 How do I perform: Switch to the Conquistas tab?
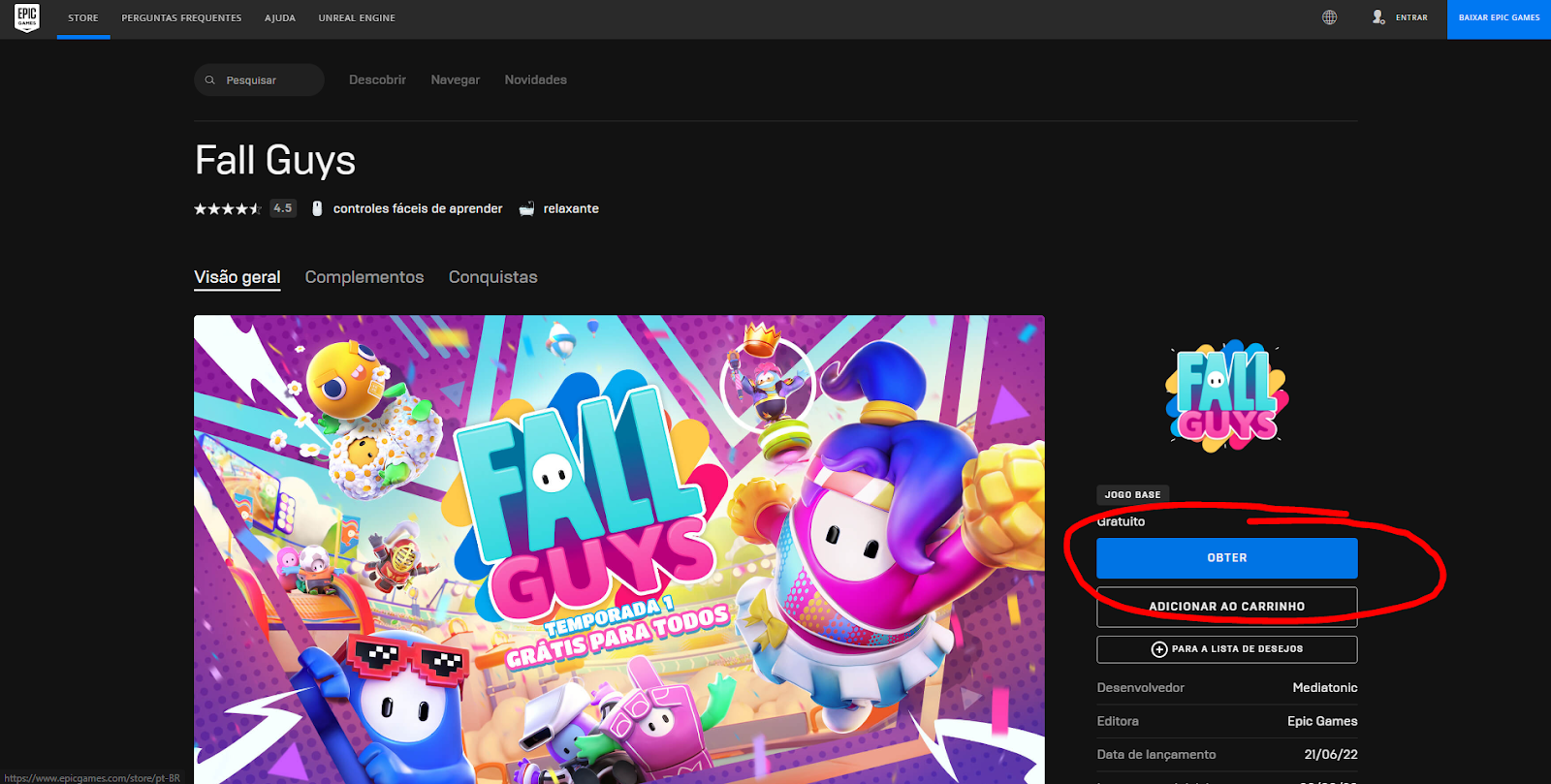(492, 277)
